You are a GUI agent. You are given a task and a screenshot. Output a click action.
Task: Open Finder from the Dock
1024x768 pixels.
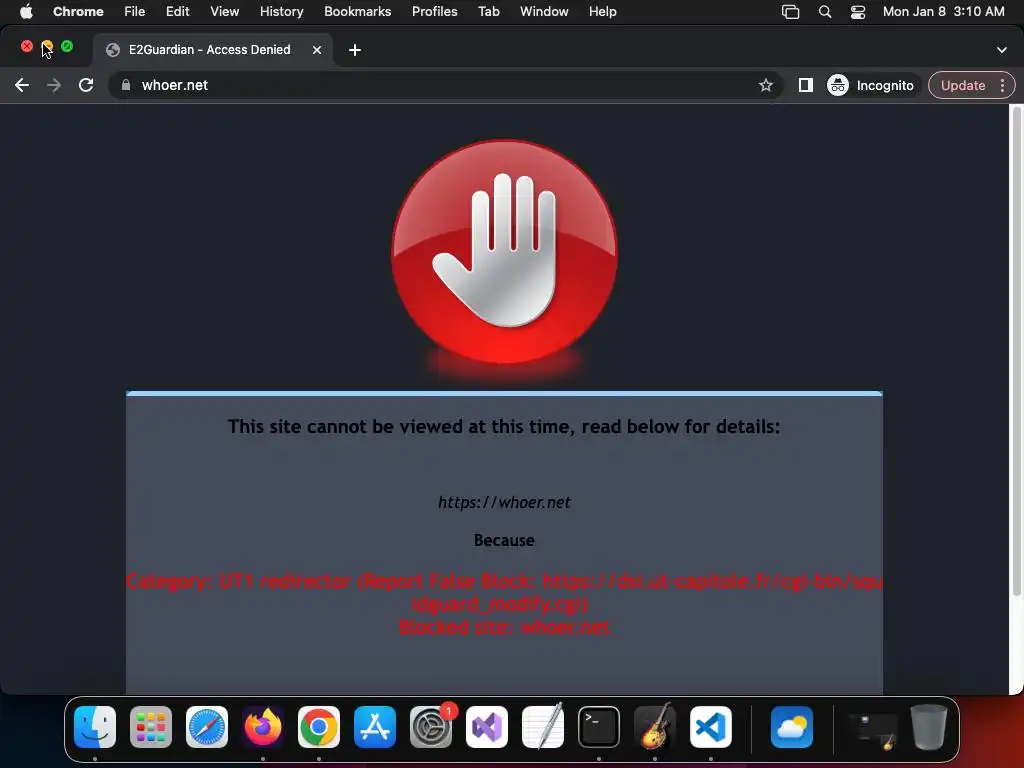pos(95,727)
